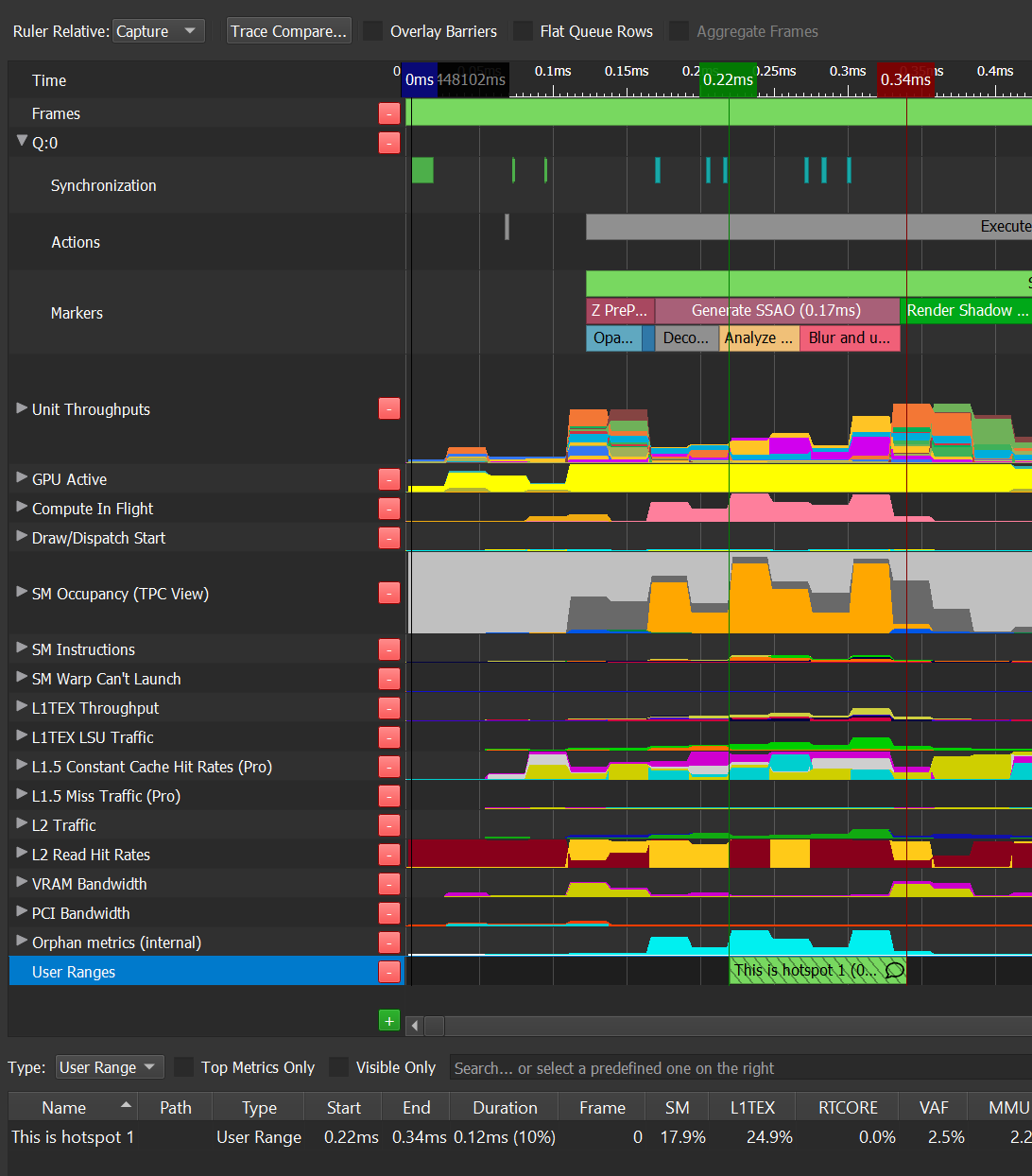Select the Generate SSAO marker bar

click(x=776, y=310)
